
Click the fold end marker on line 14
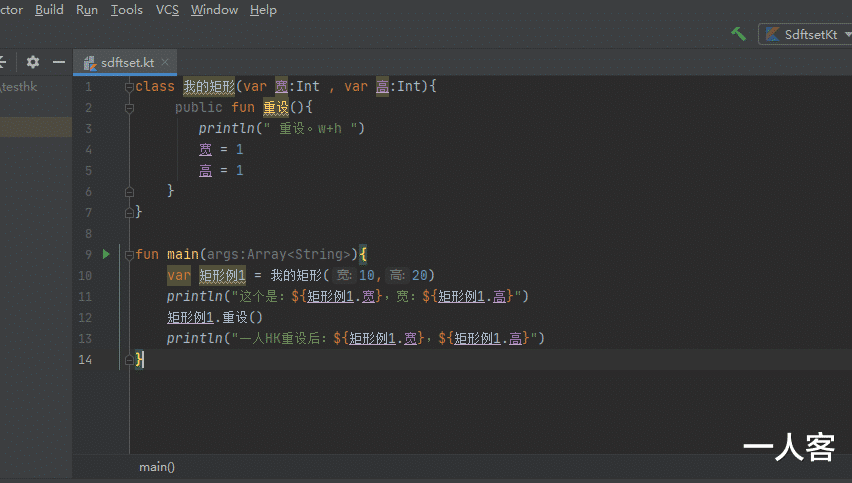[x=129, y=359]
